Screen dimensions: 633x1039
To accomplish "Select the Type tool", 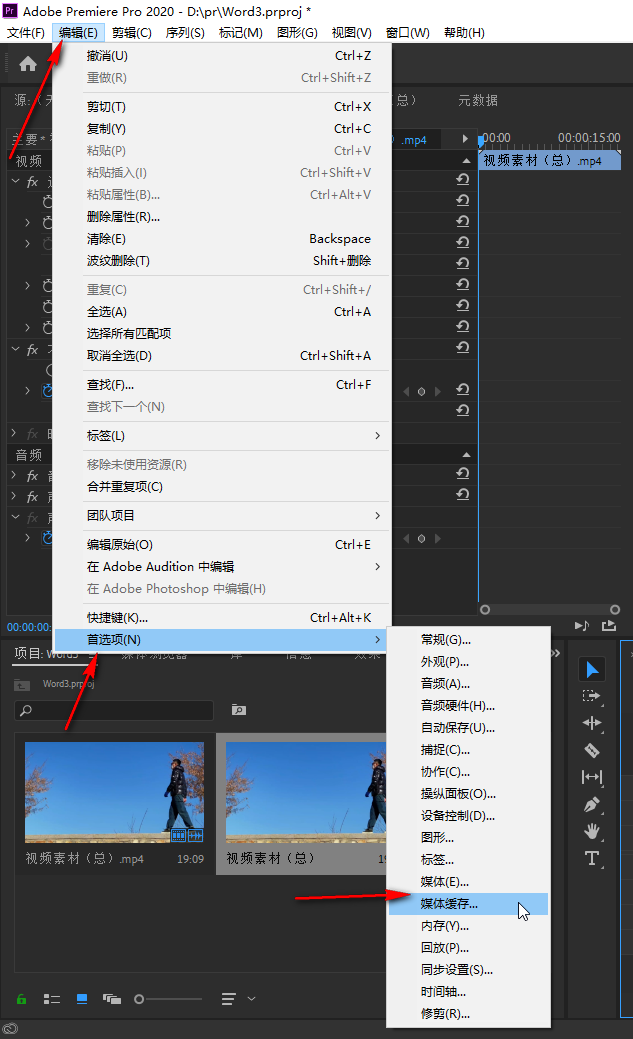I will 592,858.
